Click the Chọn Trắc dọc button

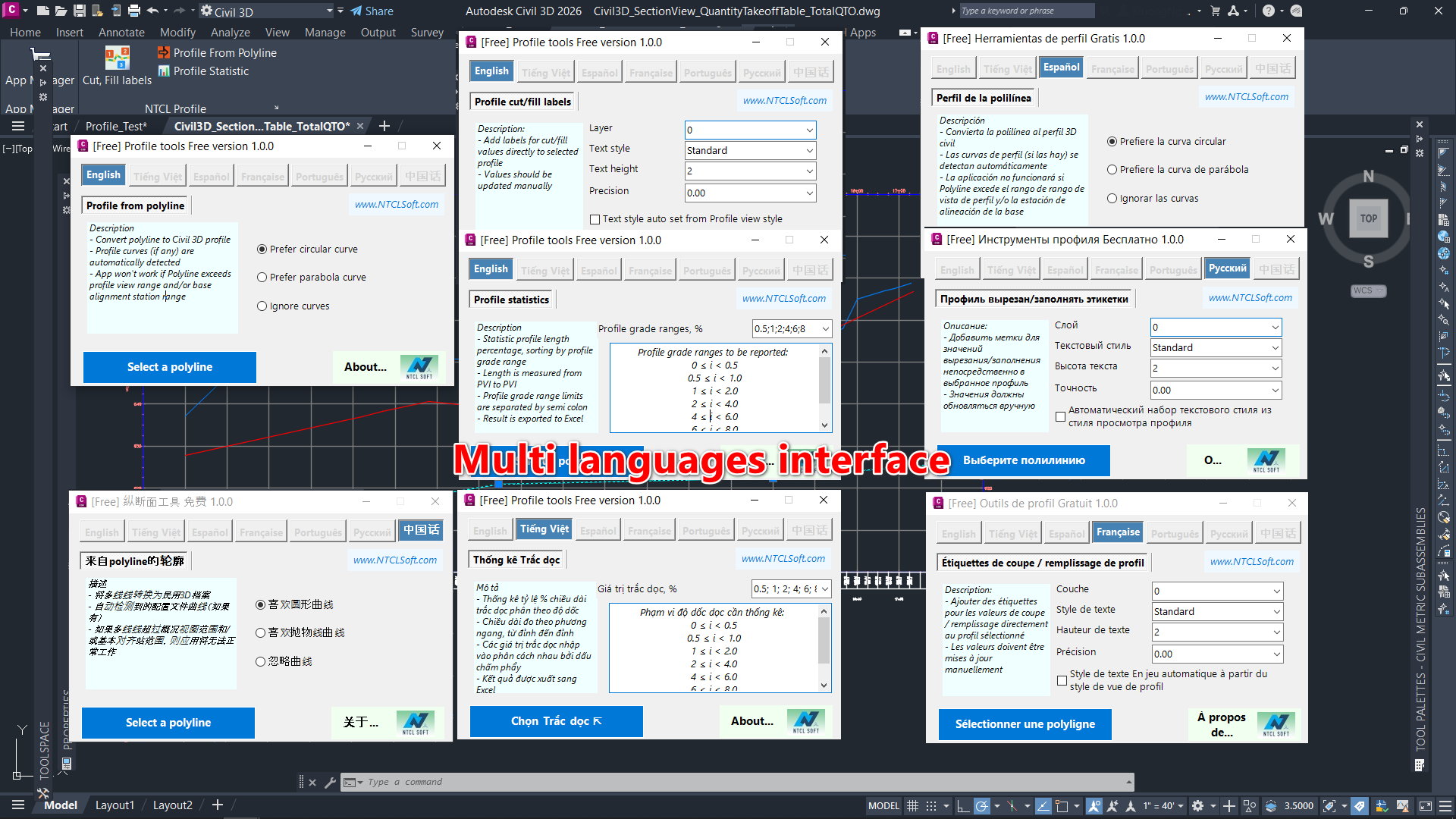(x=556, y=721)
